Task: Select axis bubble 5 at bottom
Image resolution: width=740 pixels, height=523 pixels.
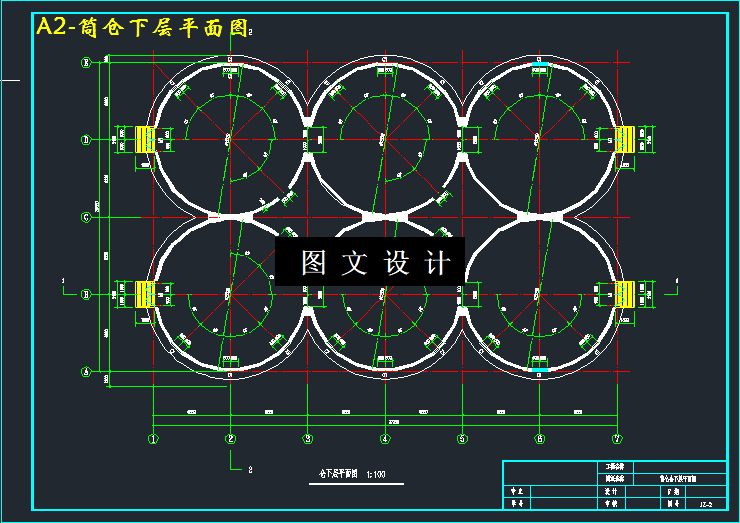Action: tap(462, 439)
